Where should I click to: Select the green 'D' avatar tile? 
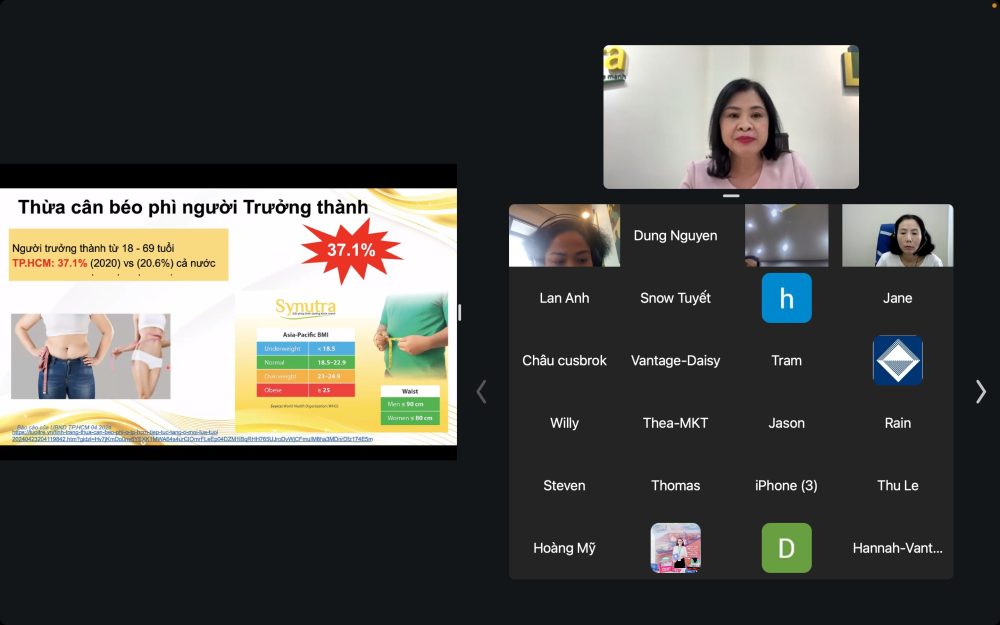pyautogui.click(x=786, y=548)
